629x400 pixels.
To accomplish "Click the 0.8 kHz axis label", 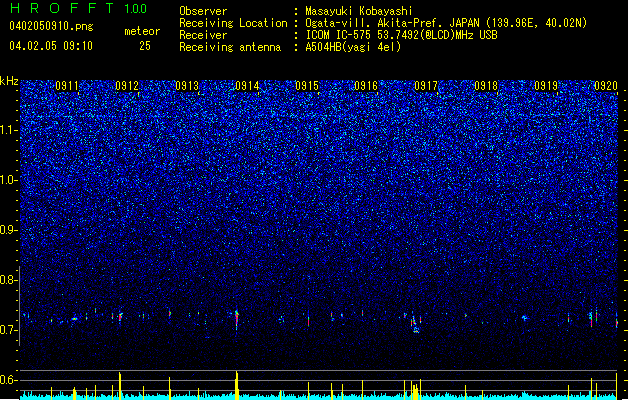I will click(9, 280).
